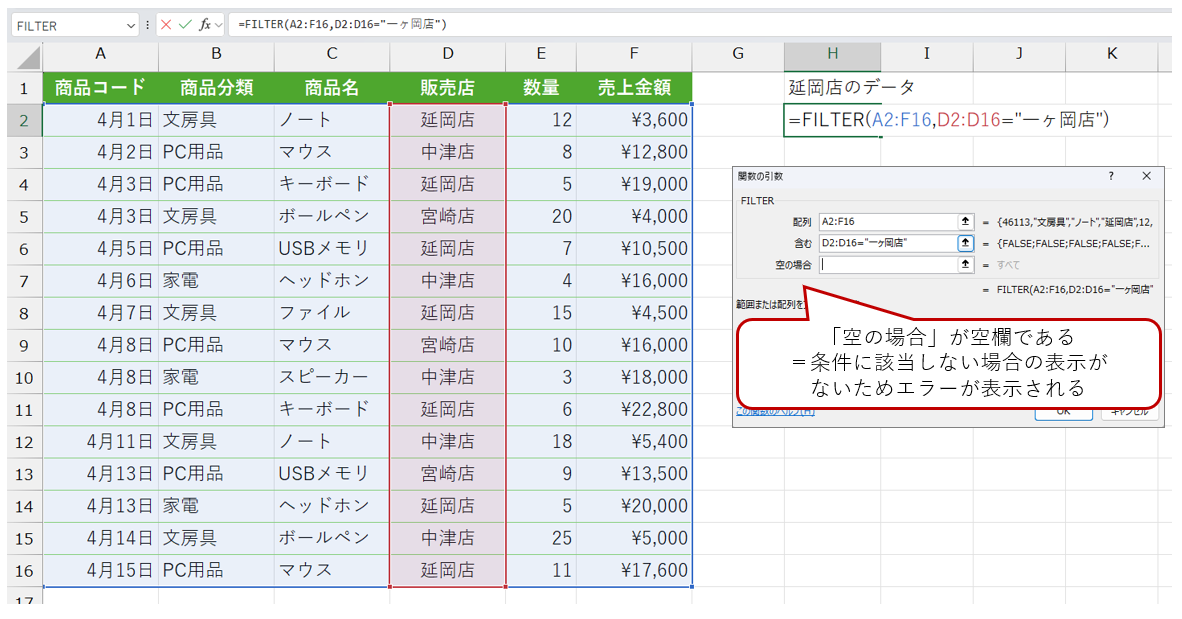Close the 関数の引数 dialog
The height and width of the screenshot is (619, 1182).
click(x=1147, y=176)
